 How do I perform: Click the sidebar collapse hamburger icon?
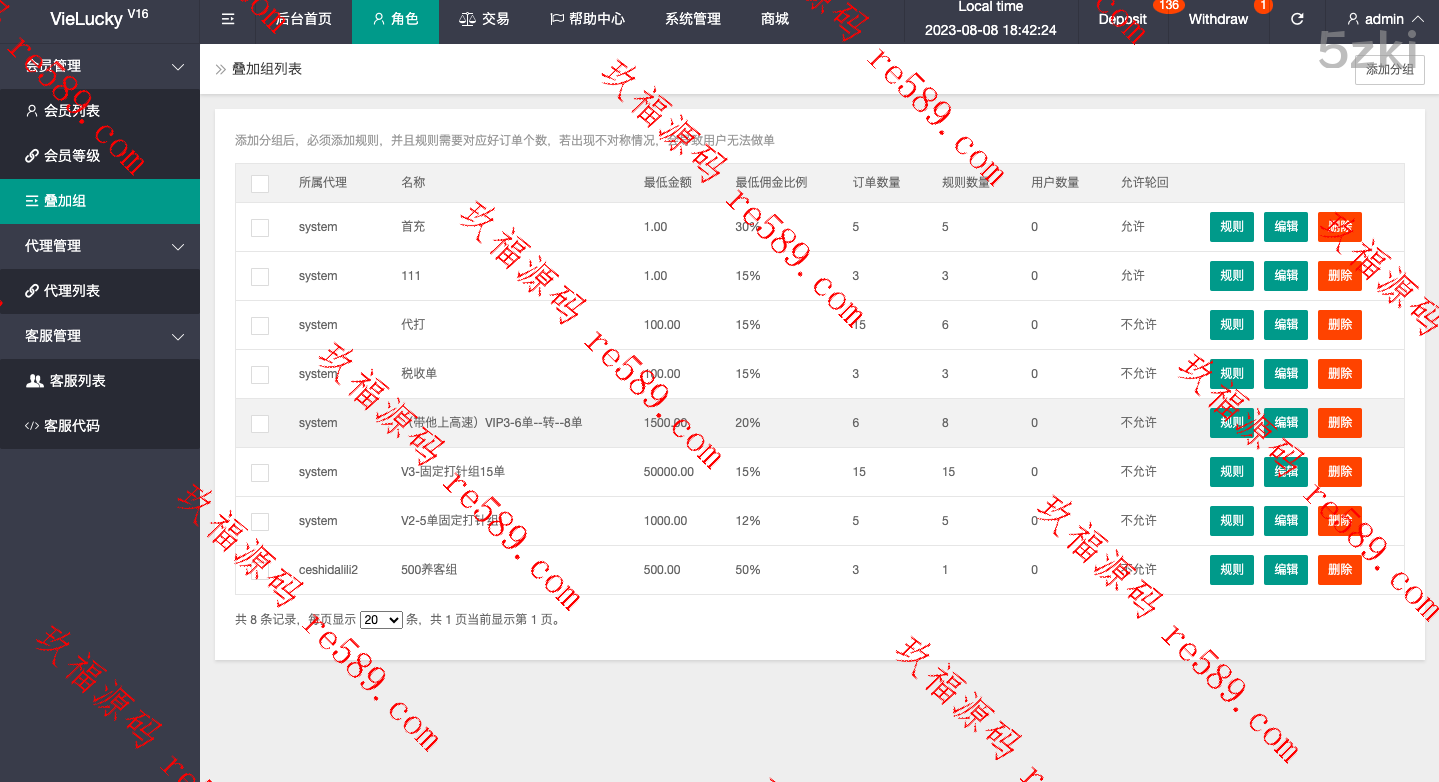228,19
